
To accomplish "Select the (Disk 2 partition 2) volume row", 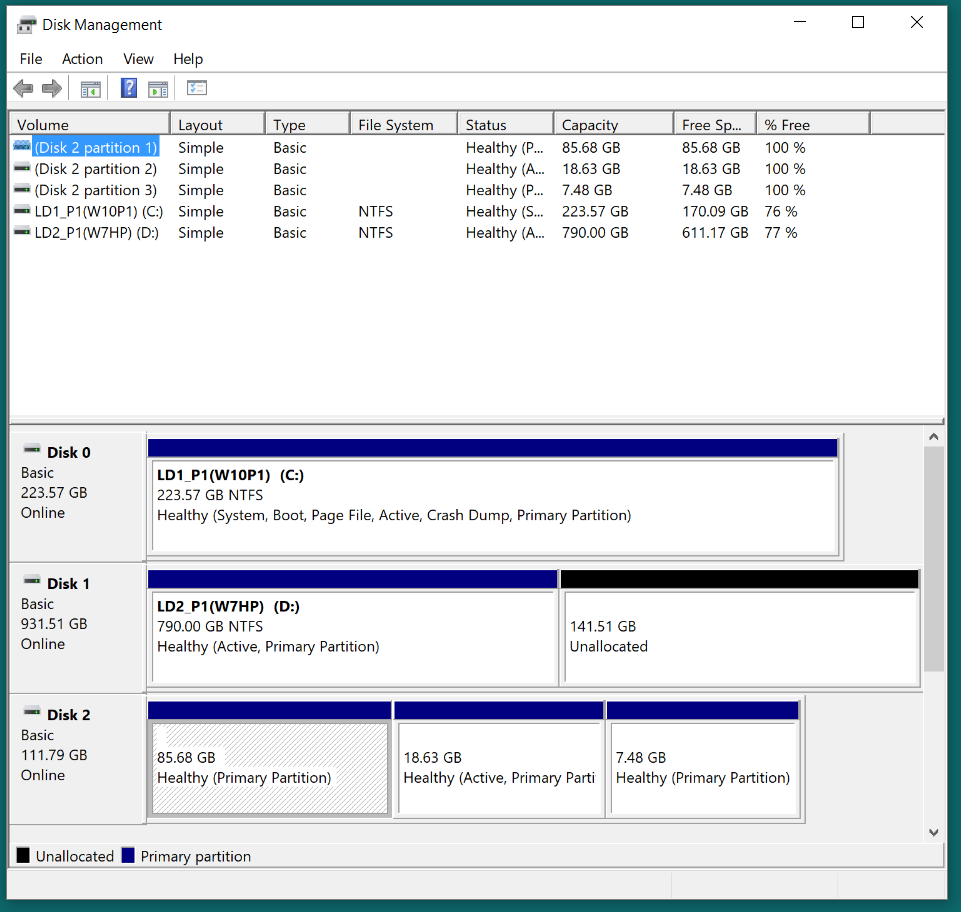I will click(95, 169).
